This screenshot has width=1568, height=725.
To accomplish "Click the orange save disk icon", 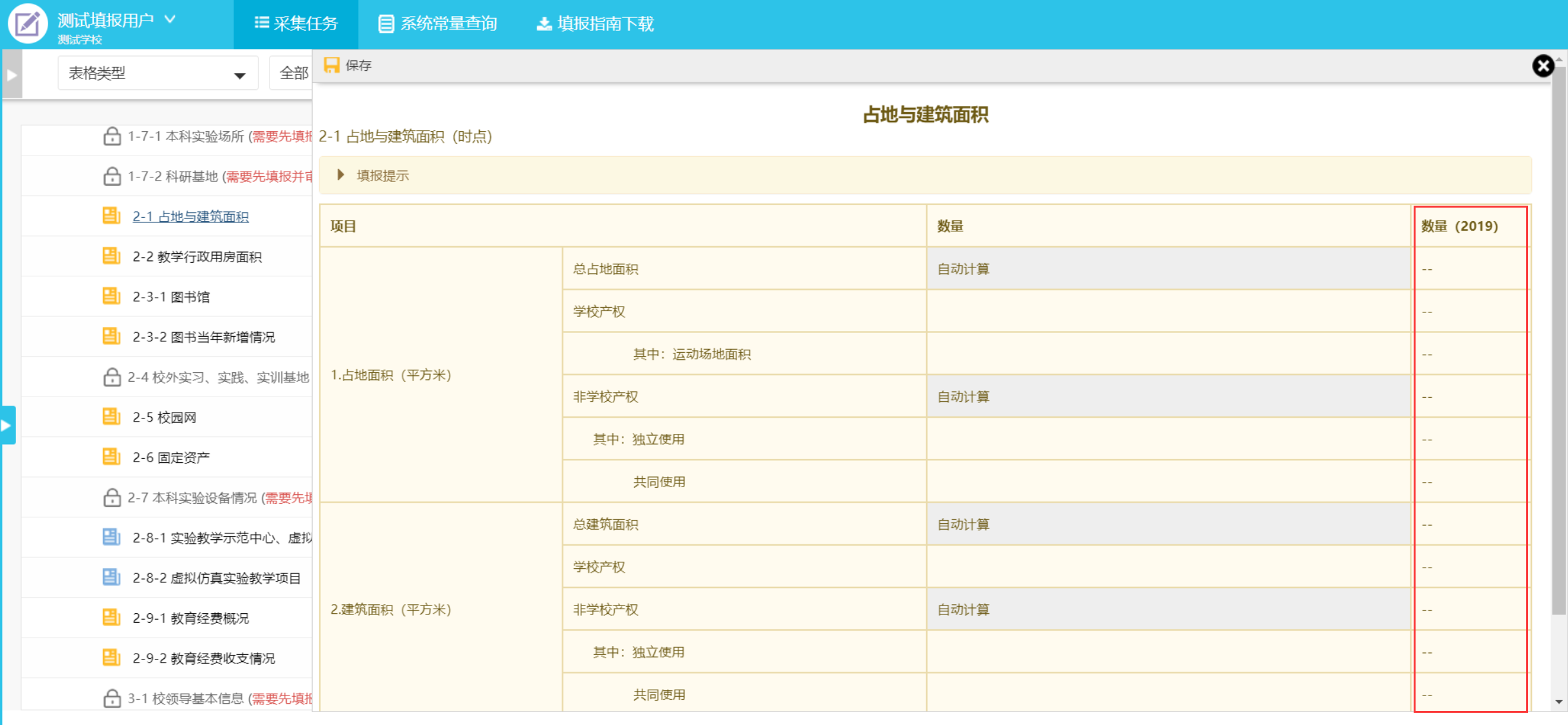I will (x=331, y=65).
